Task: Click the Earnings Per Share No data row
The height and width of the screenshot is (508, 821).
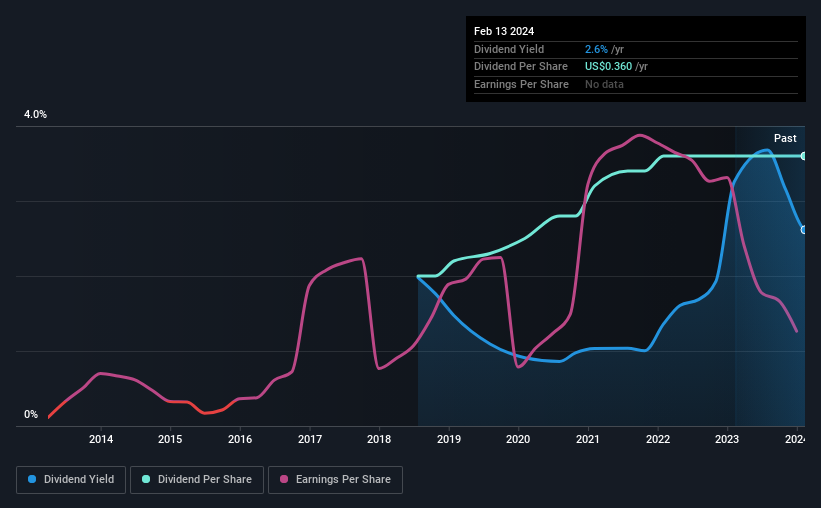Action: pos(636,84)
